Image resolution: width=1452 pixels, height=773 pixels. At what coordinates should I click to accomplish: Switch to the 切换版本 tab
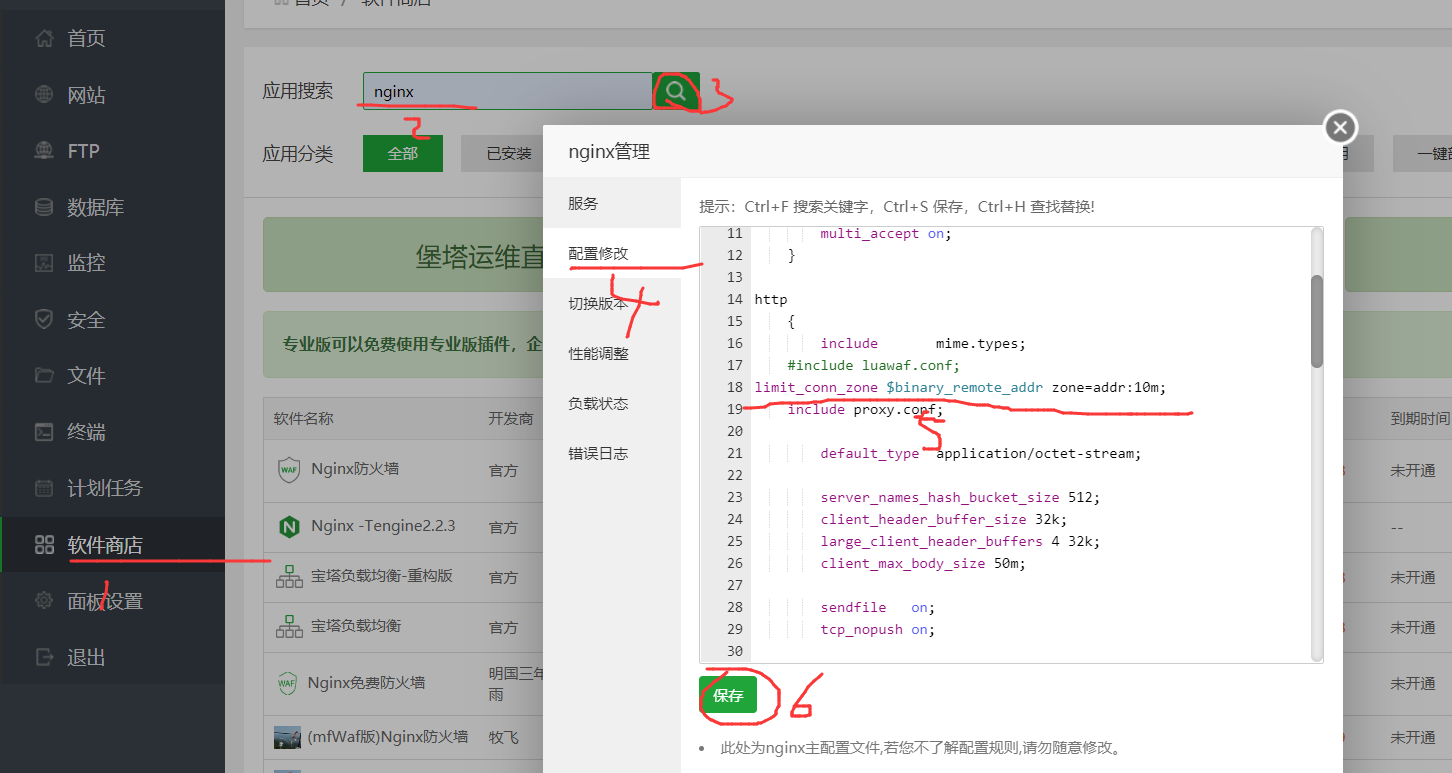click(x=612, y=303)
